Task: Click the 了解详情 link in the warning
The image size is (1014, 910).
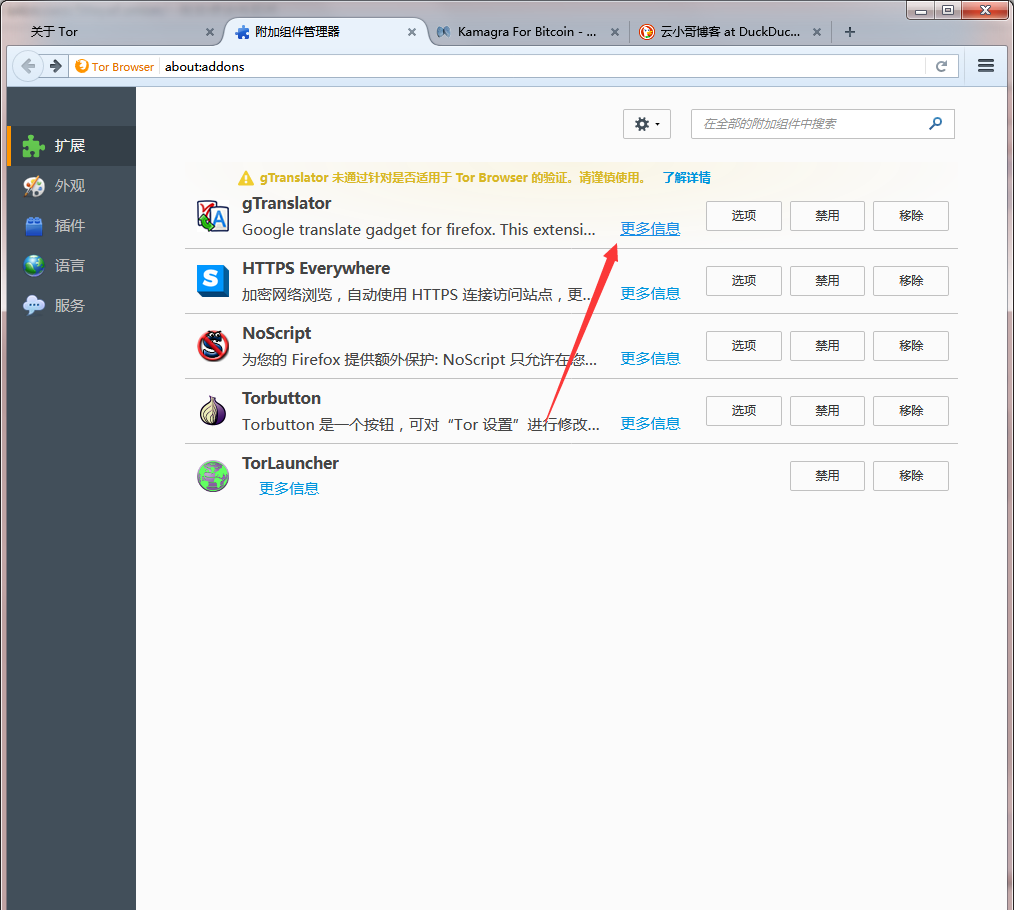Action: [x=687, y=178]
